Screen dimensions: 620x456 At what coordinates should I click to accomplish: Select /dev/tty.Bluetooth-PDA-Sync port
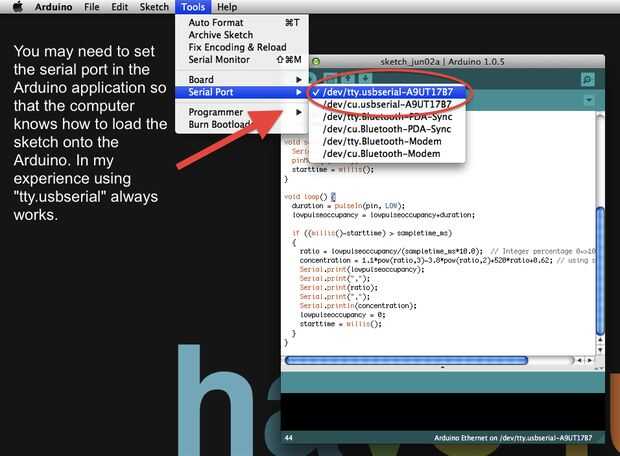[x=387, y=116]
